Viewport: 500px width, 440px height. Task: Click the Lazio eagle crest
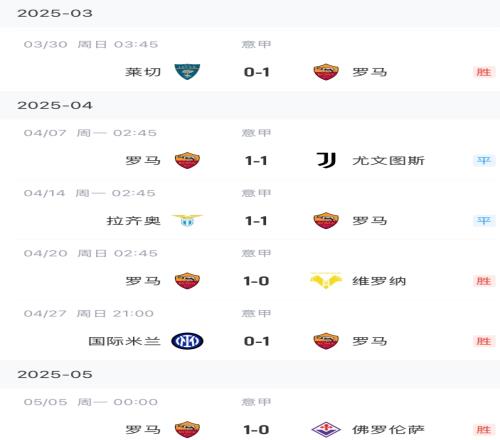(187, 220)
